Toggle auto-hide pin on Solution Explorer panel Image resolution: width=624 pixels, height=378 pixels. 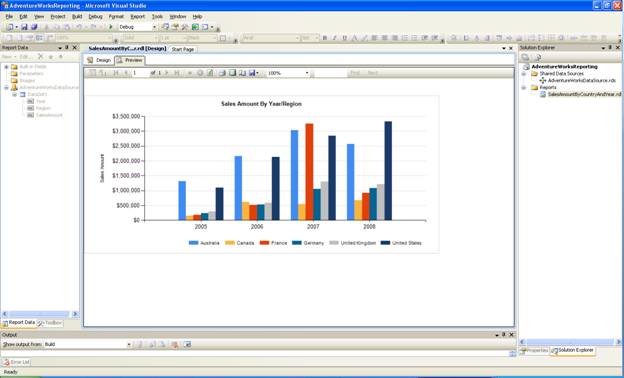[x=610, y=47]
